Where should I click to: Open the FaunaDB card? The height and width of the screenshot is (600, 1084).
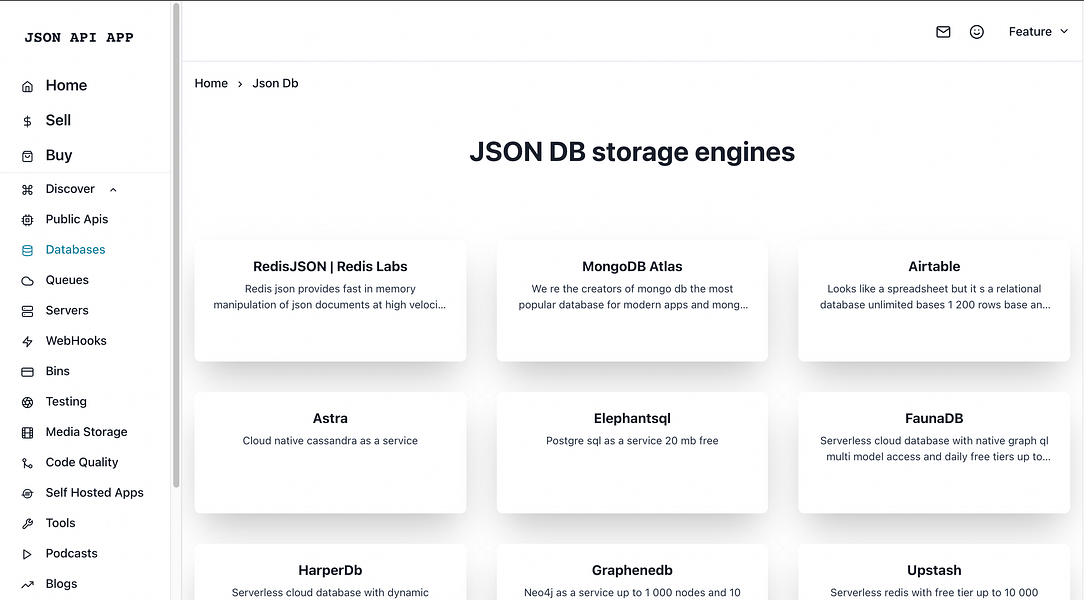pyautogui.click(x=934, y=453)
